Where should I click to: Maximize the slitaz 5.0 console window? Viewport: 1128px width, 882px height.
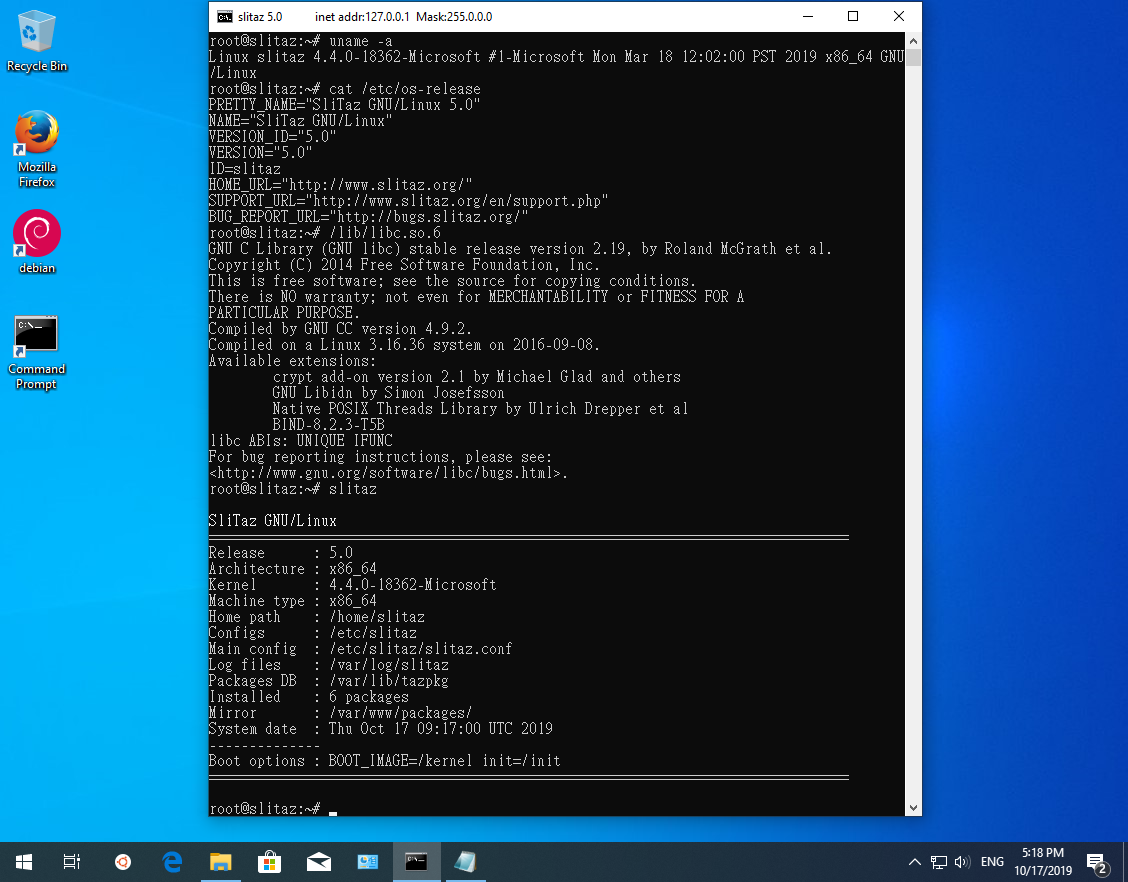(853, 17)
